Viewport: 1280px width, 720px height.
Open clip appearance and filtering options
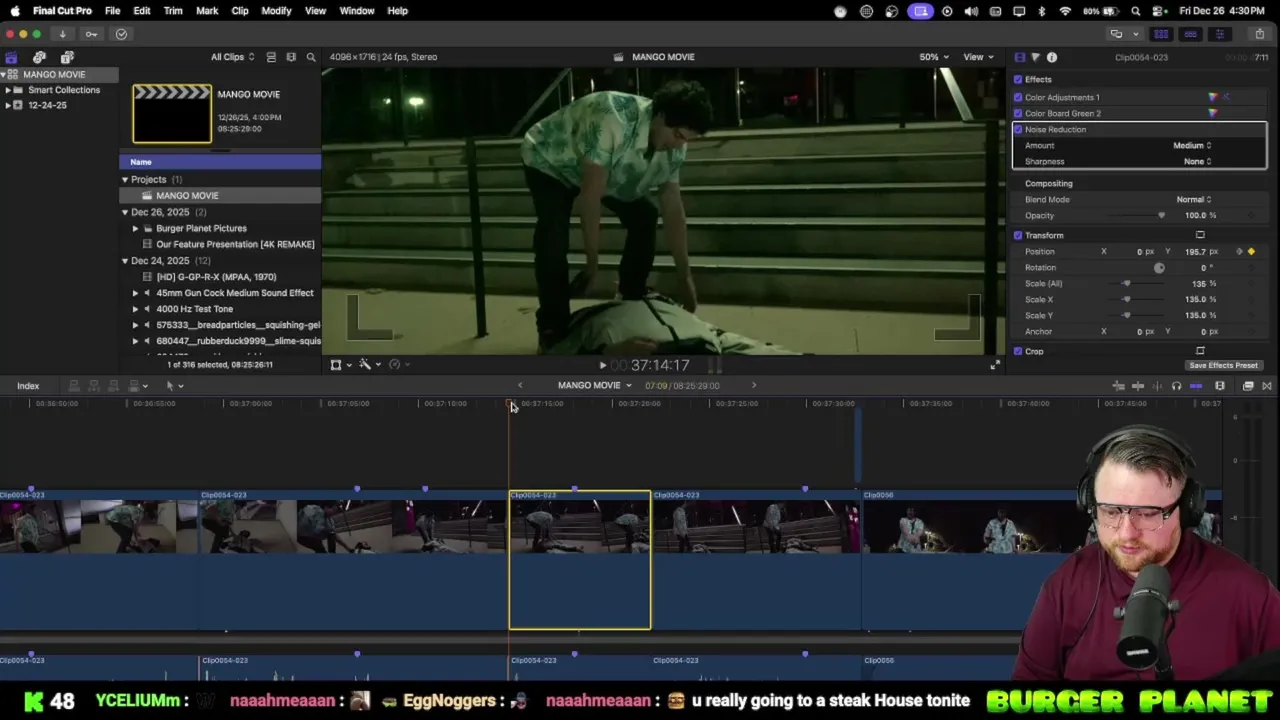[x=291, y=57]
